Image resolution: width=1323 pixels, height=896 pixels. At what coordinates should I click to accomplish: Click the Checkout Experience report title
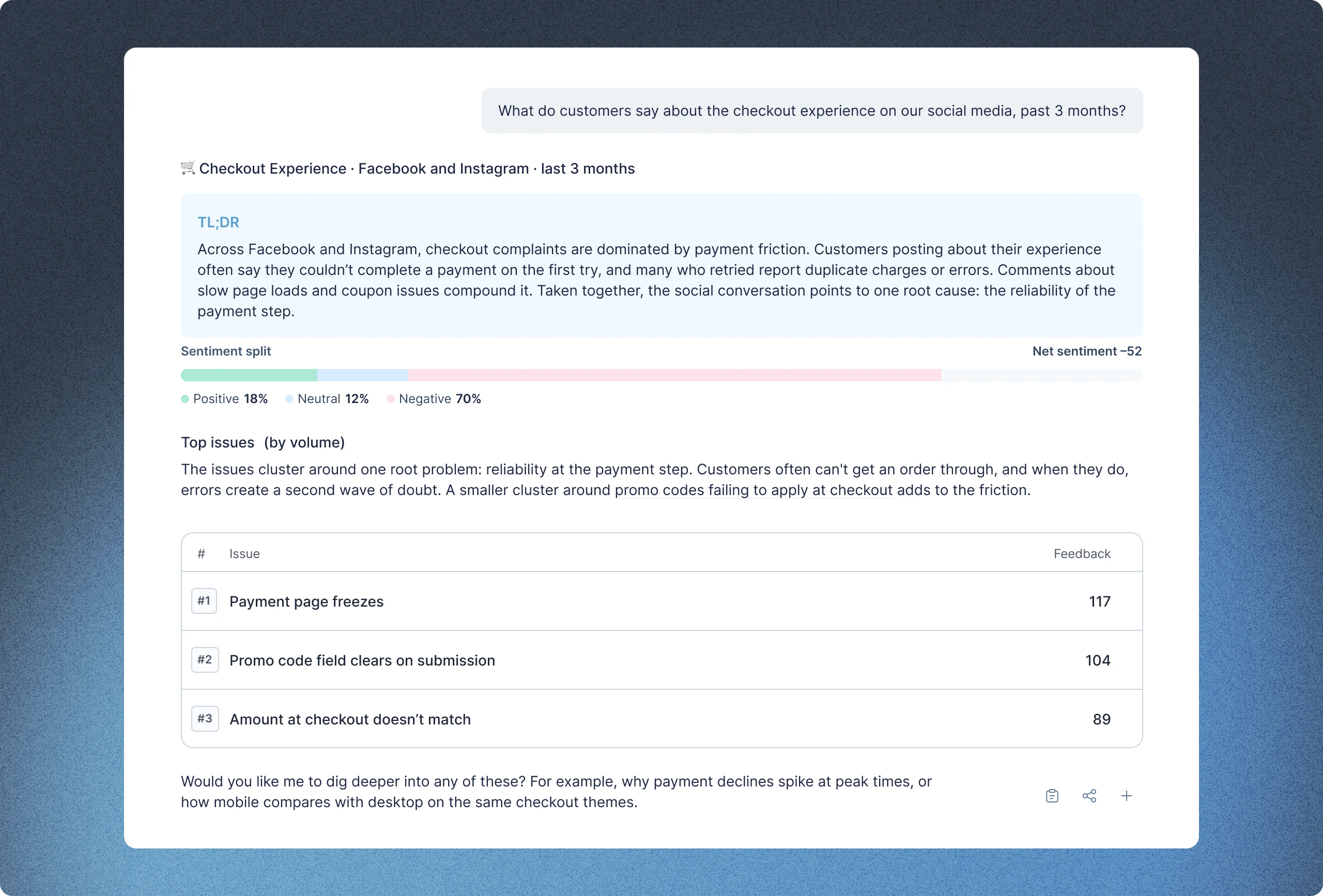coord(417,168)
